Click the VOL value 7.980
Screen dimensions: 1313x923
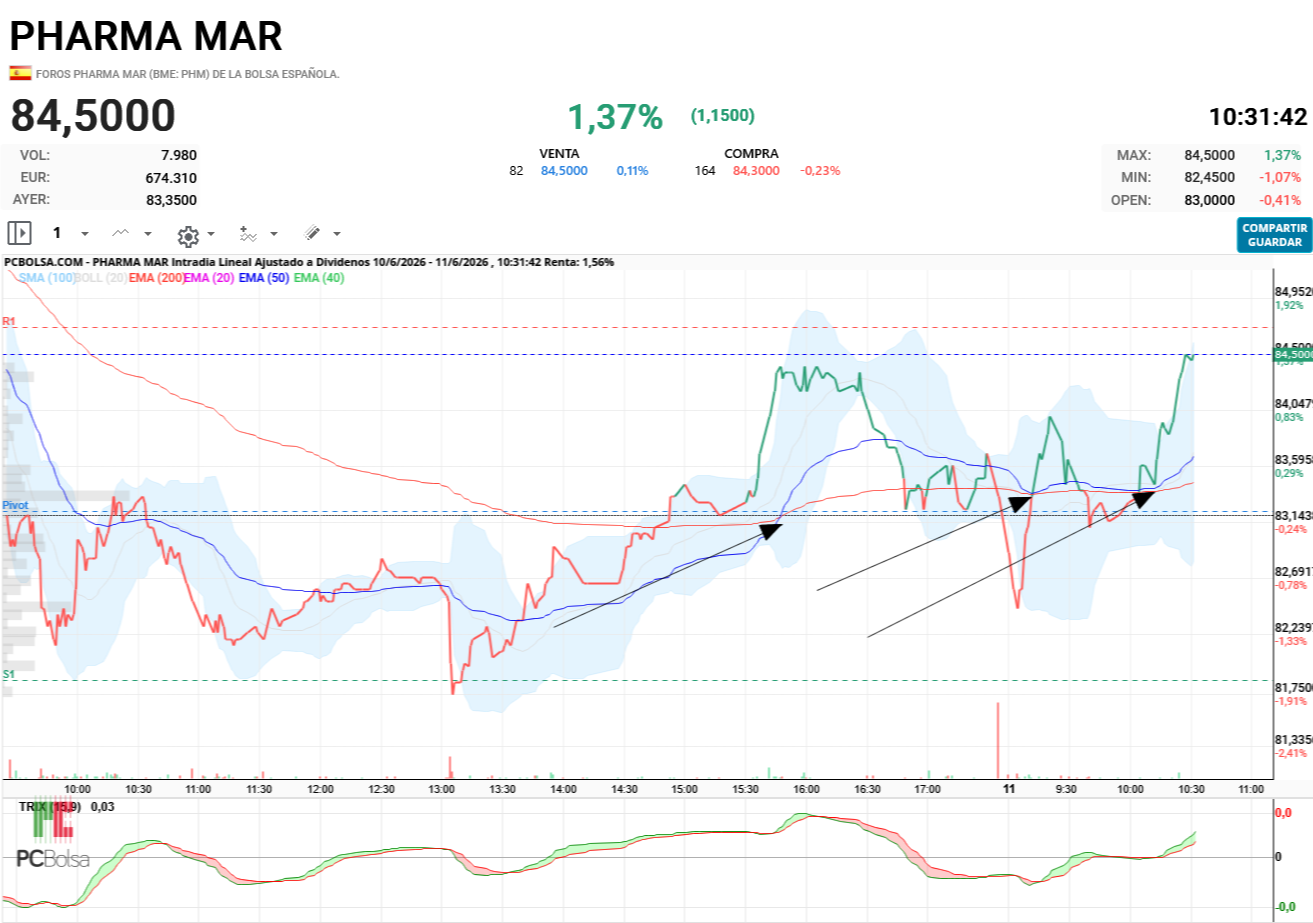[179, 155]
